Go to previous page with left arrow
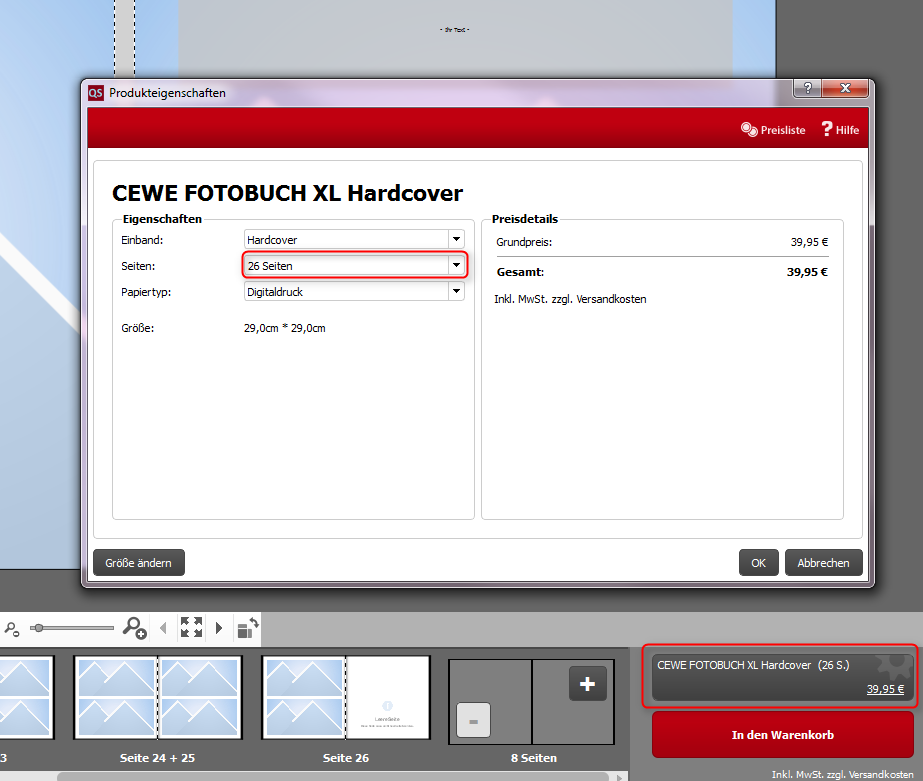 tap(164, 628)
